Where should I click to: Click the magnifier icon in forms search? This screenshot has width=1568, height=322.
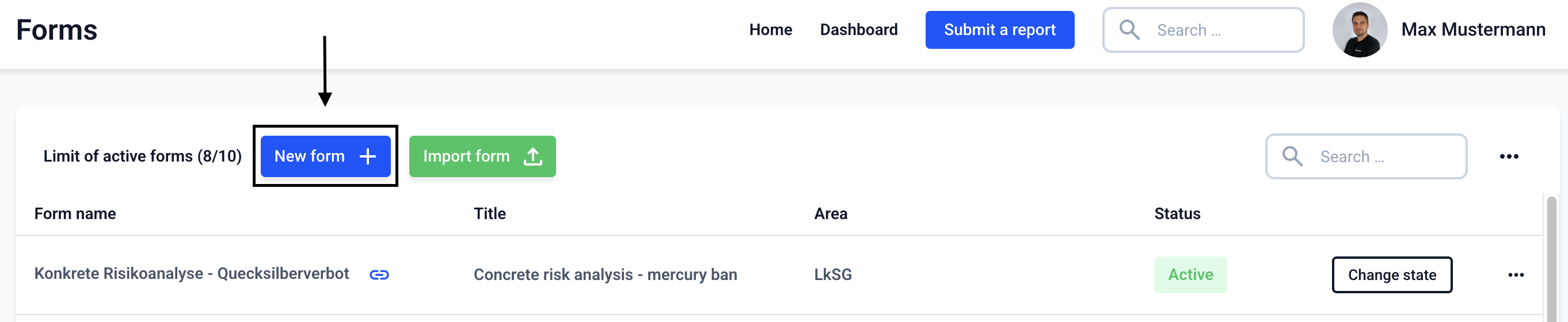tap(1292, 157)
